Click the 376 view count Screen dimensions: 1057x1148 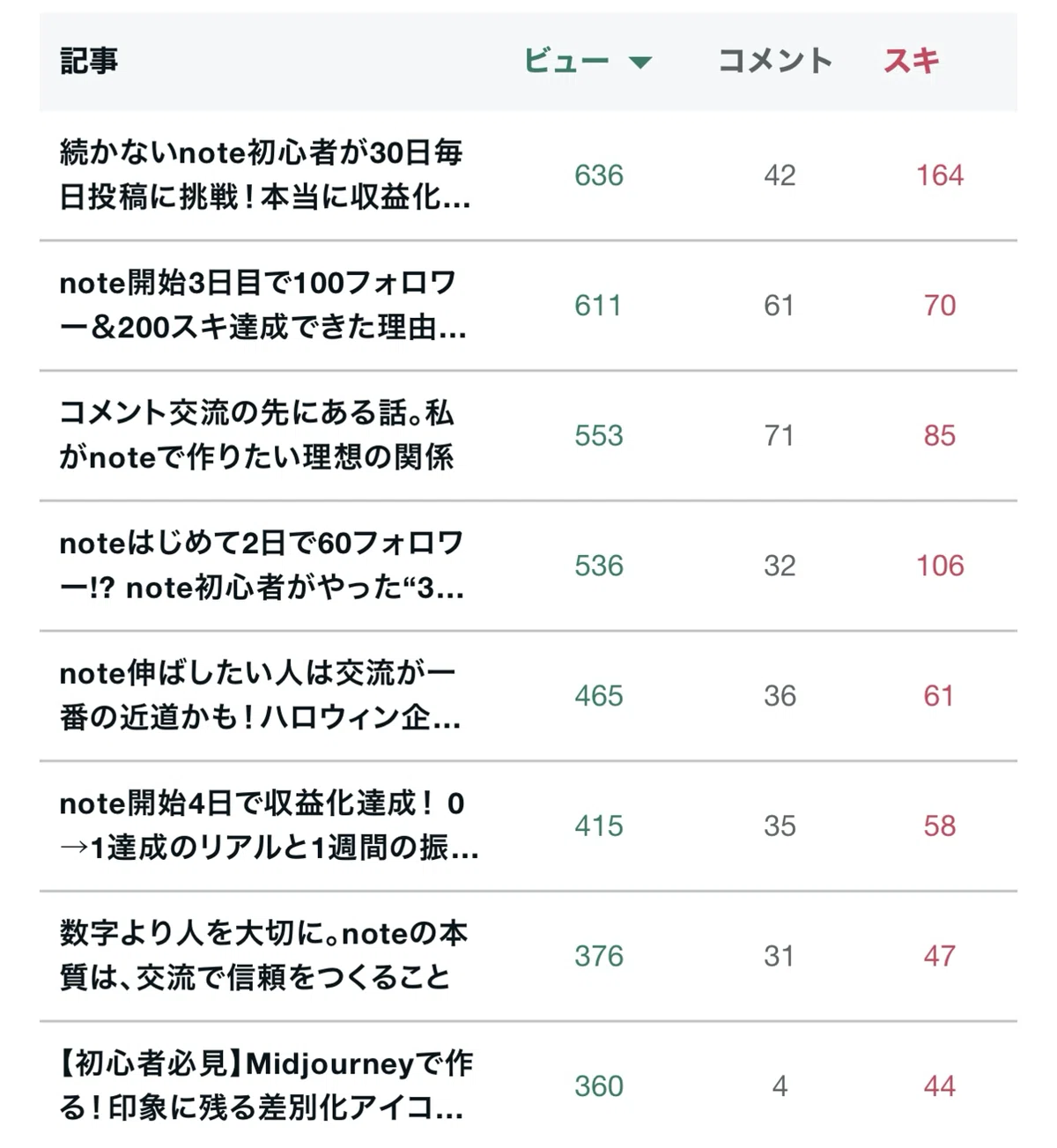tap(599, 956)
